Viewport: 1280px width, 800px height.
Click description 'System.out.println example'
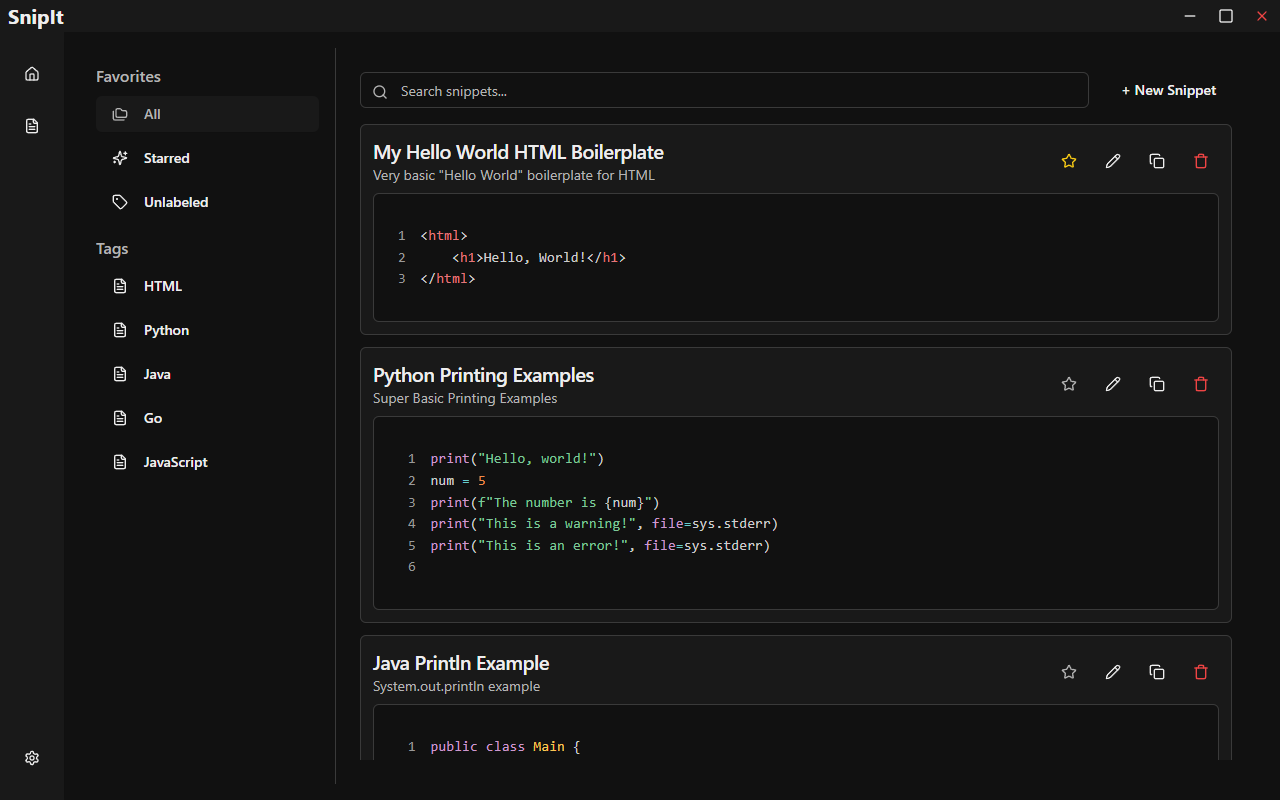coord(456,686)
